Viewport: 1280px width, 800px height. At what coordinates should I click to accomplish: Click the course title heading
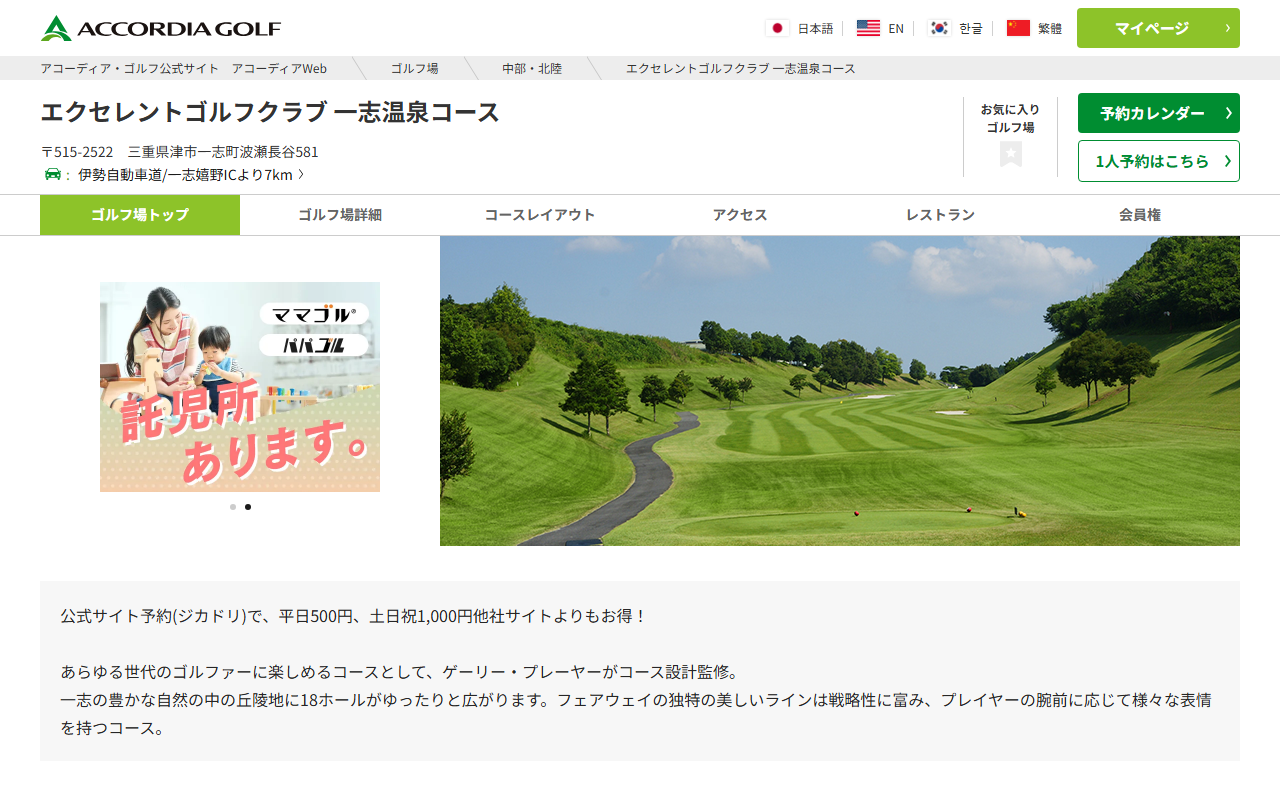point(270,112)
